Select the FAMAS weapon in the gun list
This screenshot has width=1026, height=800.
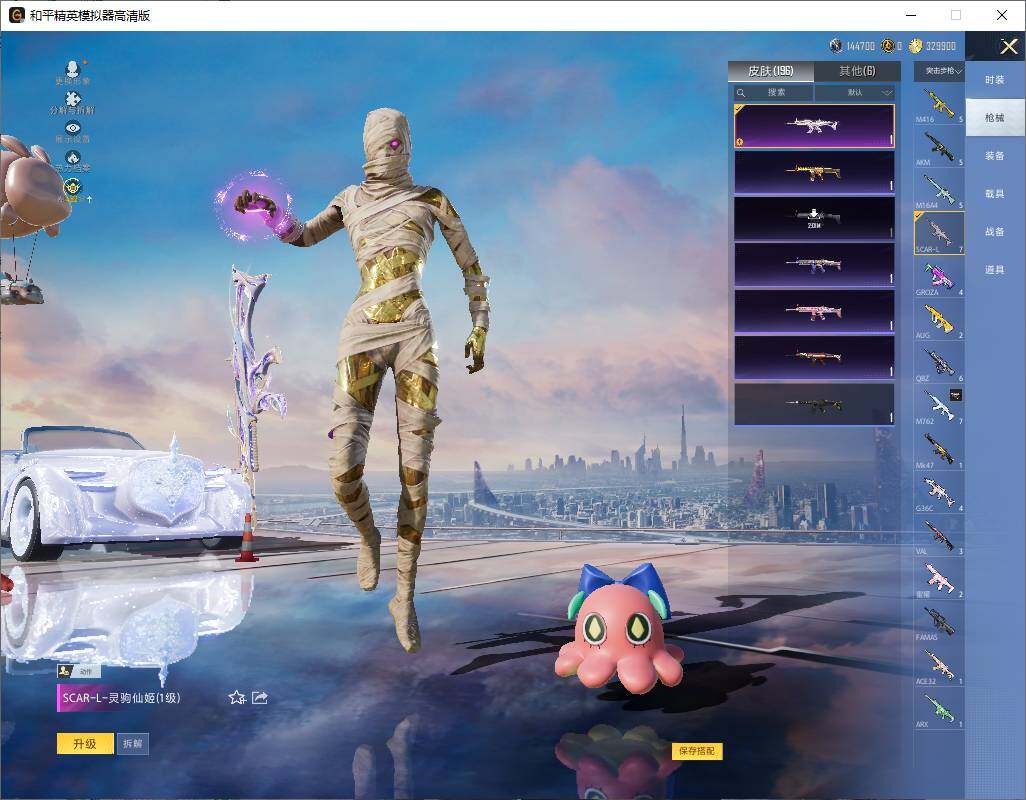click(939, 622)
